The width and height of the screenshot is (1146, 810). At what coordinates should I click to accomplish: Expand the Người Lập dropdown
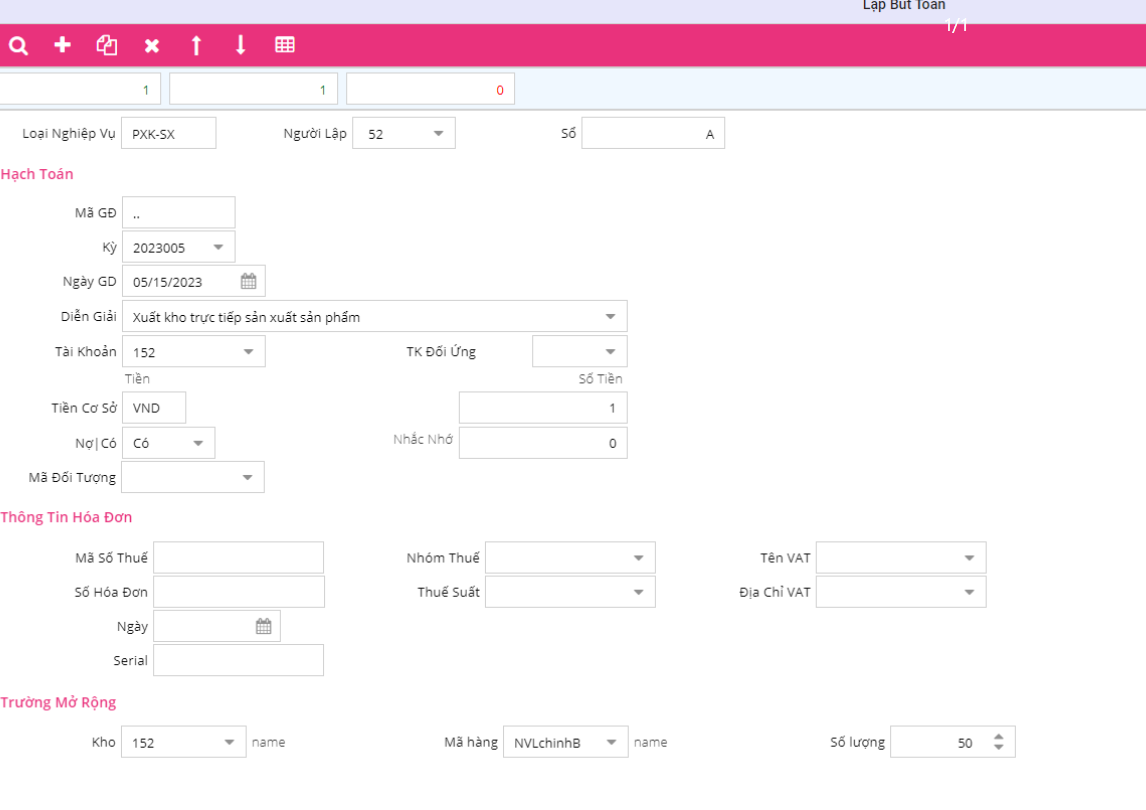[x=438, y=134]
